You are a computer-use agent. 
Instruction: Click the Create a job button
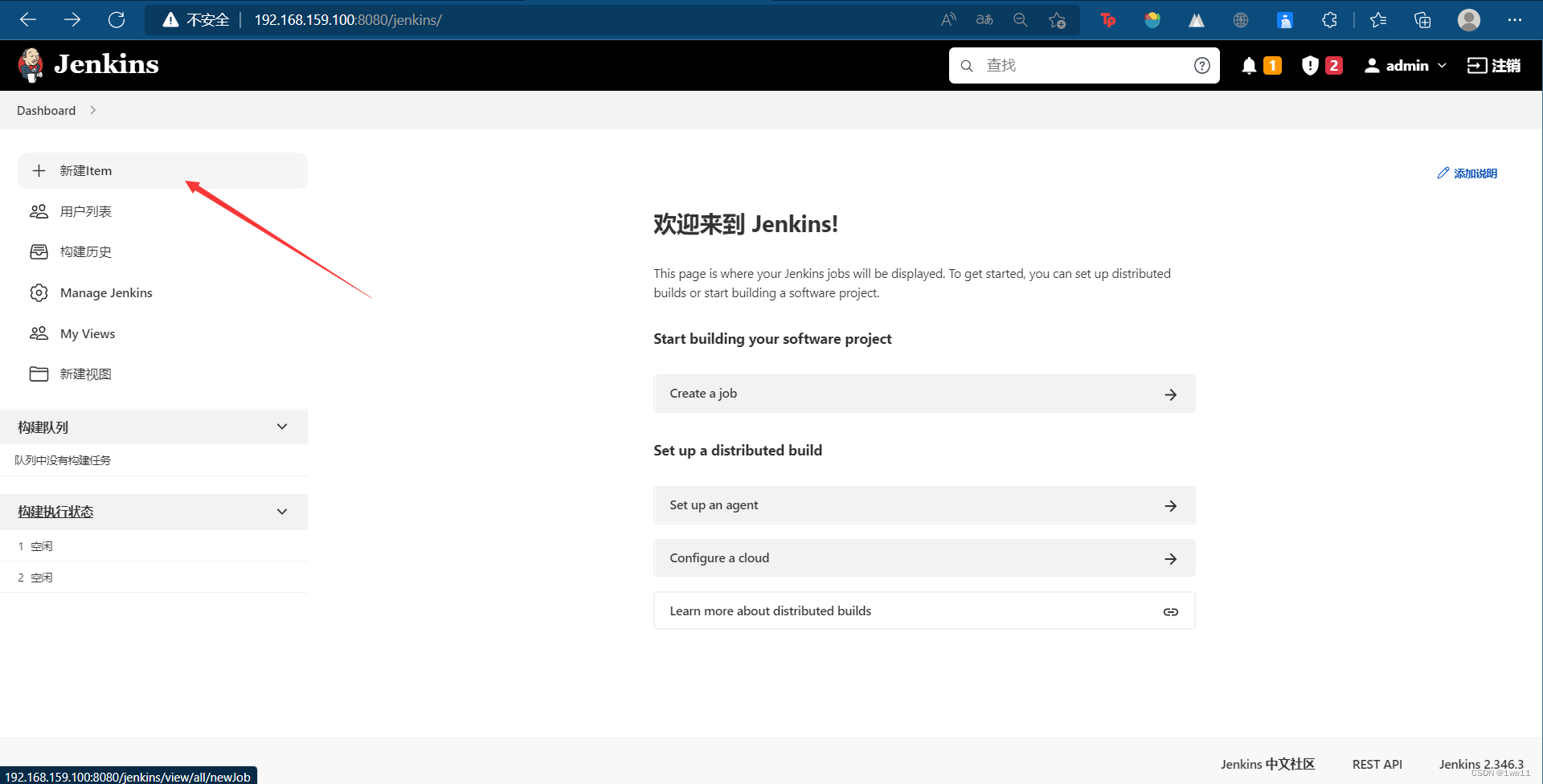pos(924,394)
